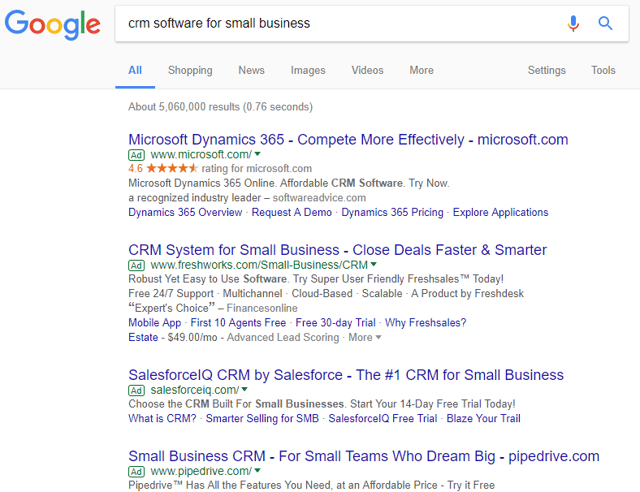Expand the More dropdown after Advanced Lead Scoring
The height and width of the screenshot is (492, 640).
[x=364, y=337]
